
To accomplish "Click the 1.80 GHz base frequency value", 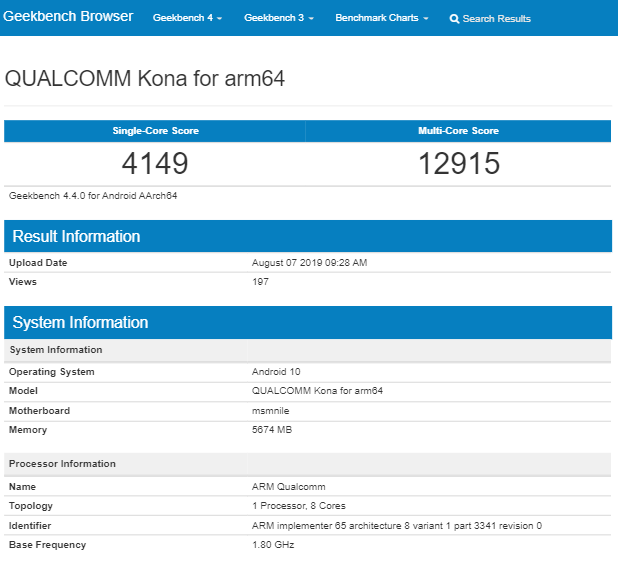I will coord(273,545).
